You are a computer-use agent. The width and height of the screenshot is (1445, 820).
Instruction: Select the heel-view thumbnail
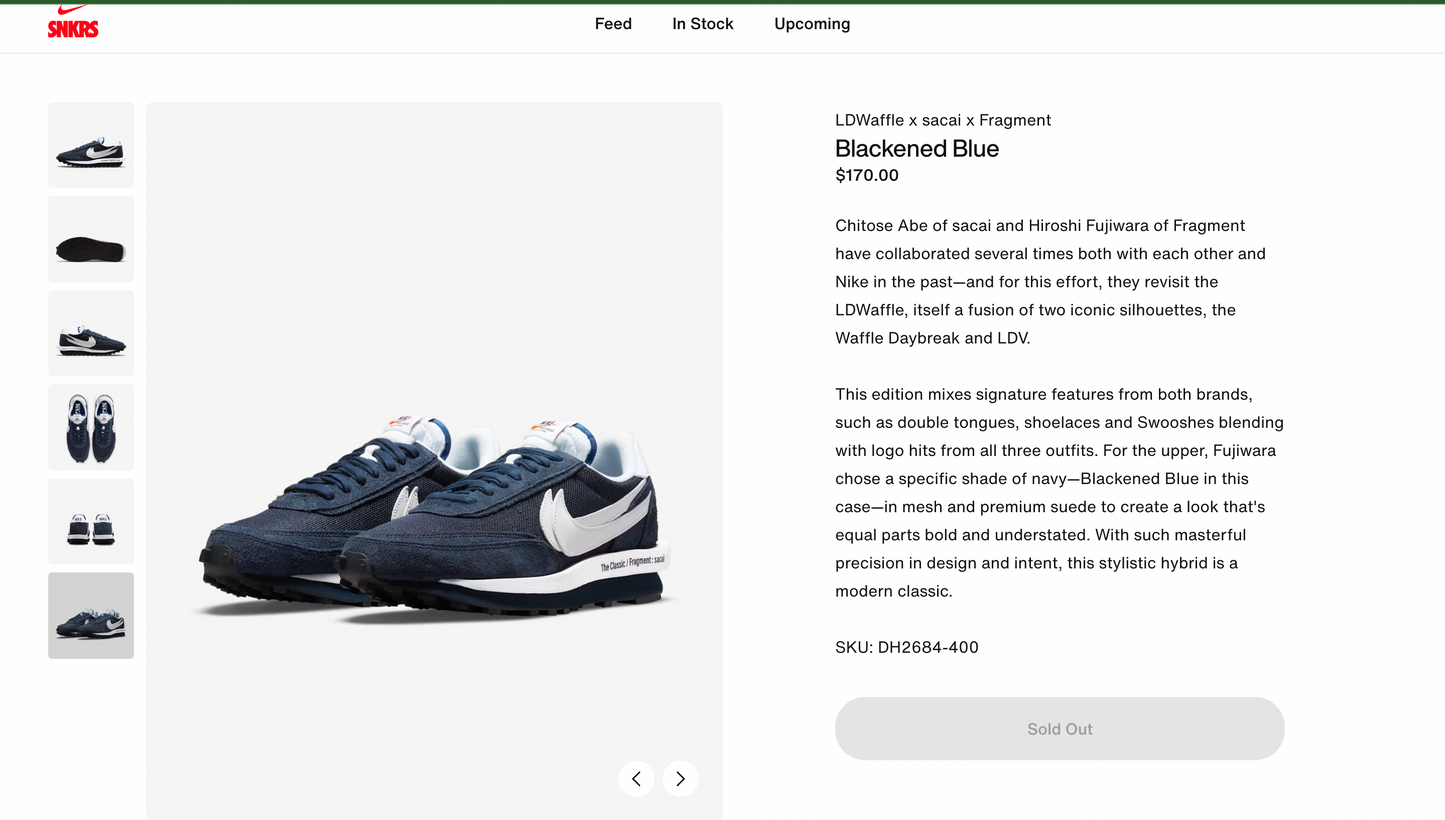click(x=90, y=520)
